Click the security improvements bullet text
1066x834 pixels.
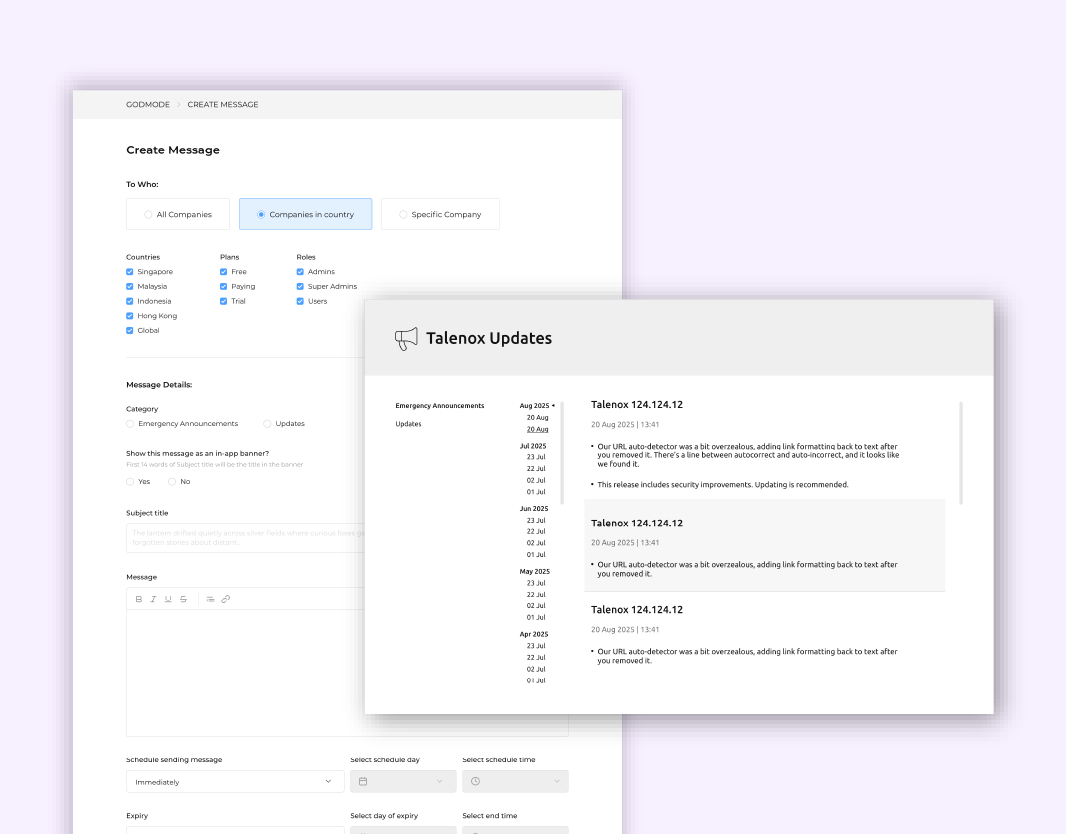pos(723,485)
